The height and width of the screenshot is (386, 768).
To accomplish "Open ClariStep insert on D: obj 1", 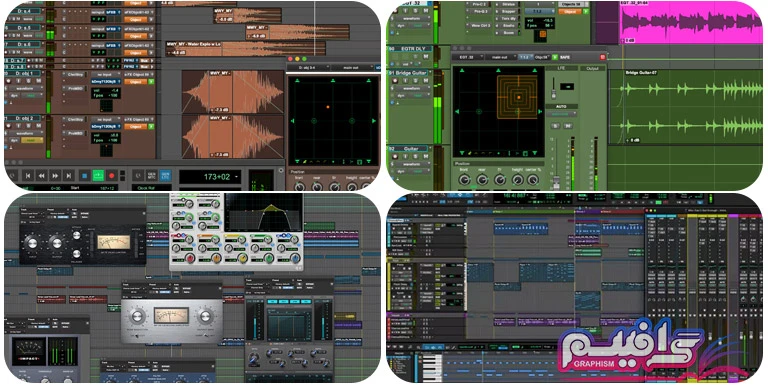I will point(75,74).
